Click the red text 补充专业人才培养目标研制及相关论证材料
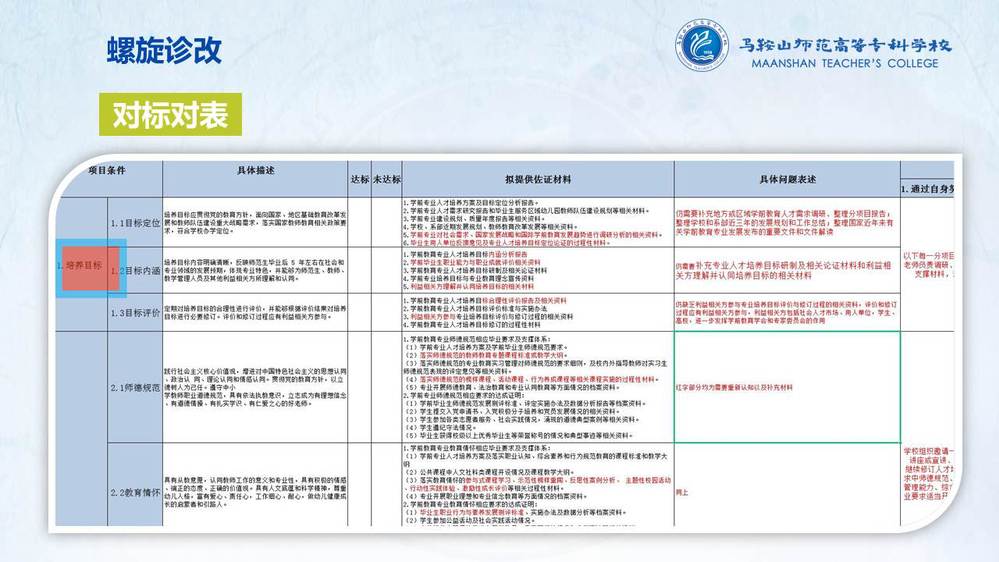The width and height of the screenshot is (999, 562). (x=784, y=271)
